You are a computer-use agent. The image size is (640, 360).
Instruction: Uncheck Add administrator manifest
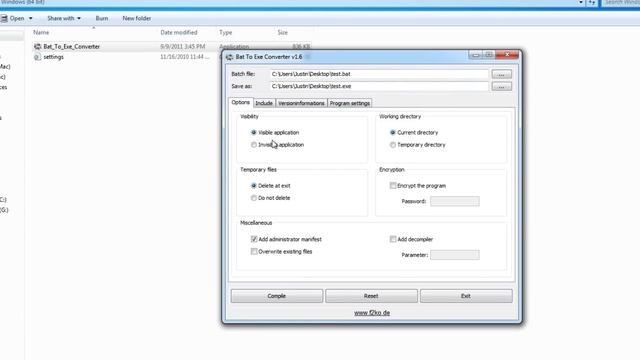254,239
